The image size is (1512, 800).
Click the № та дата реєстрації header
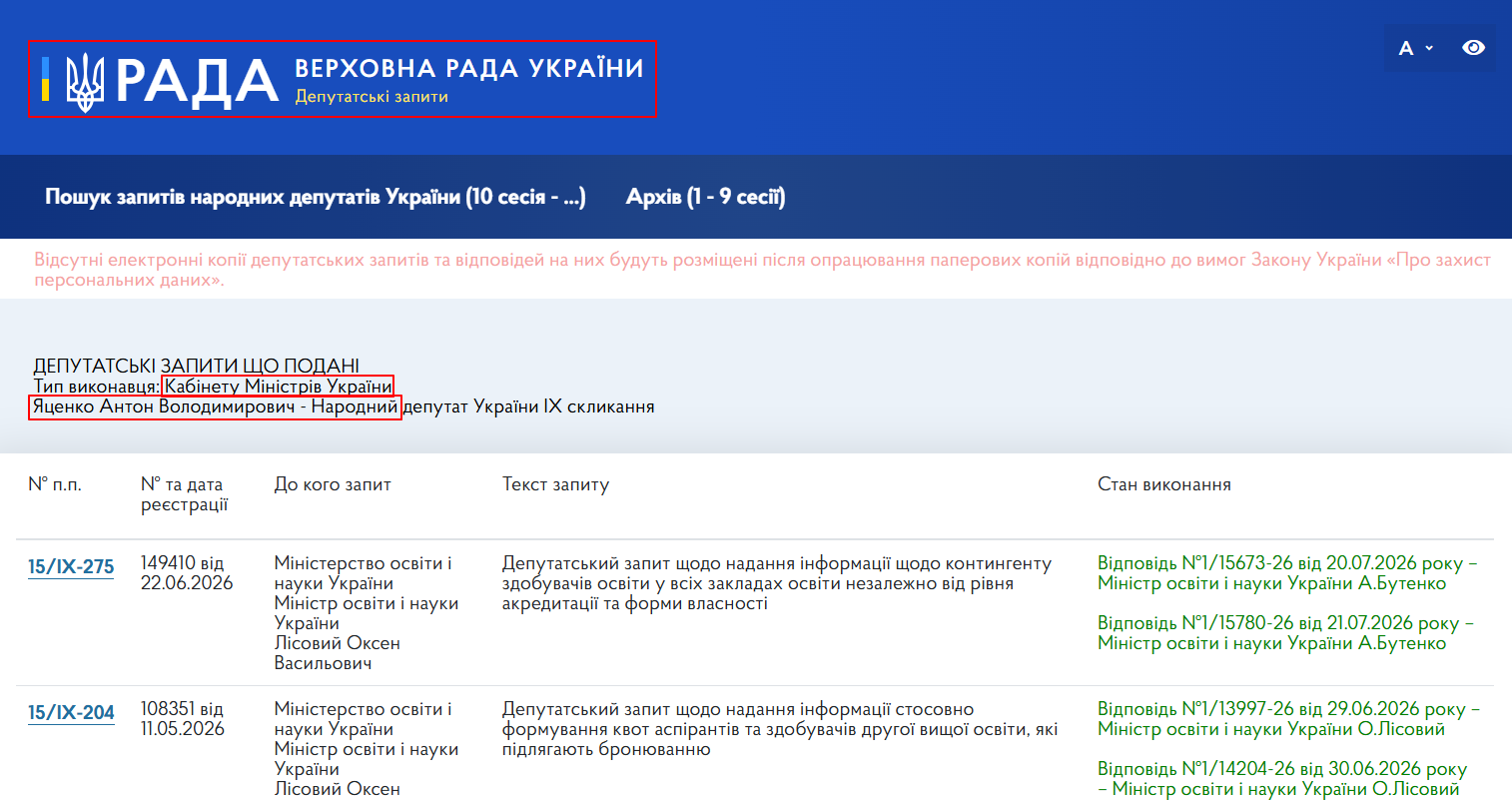[x=185, y=494]
